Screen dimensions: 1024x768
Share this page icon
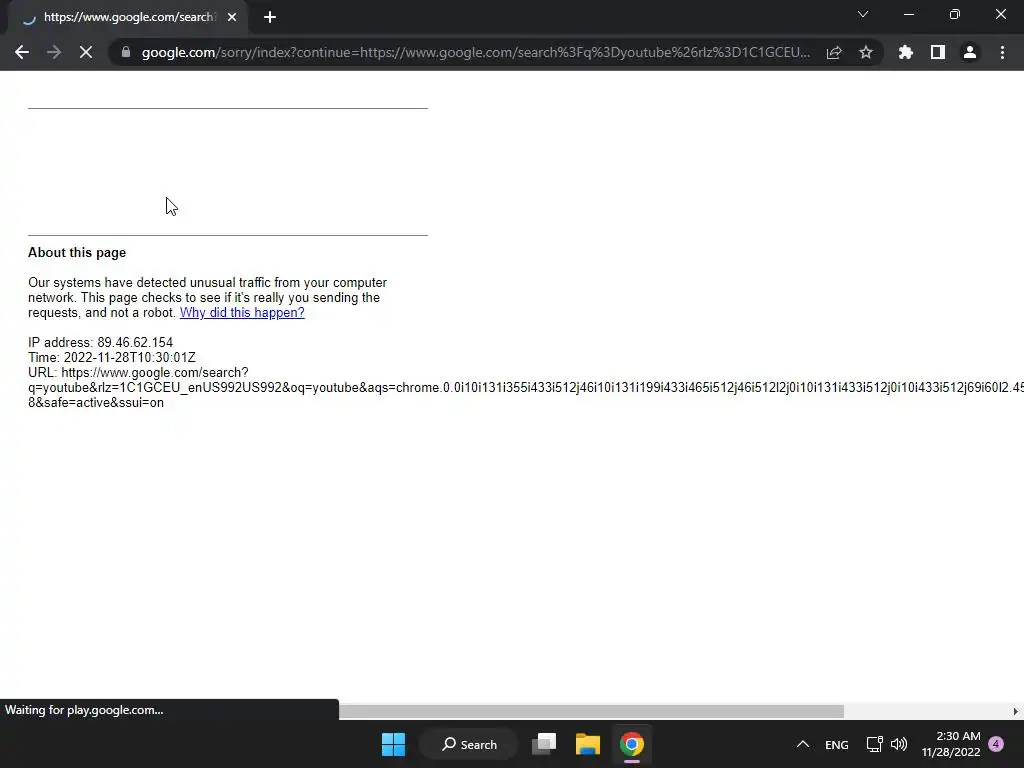834,52
